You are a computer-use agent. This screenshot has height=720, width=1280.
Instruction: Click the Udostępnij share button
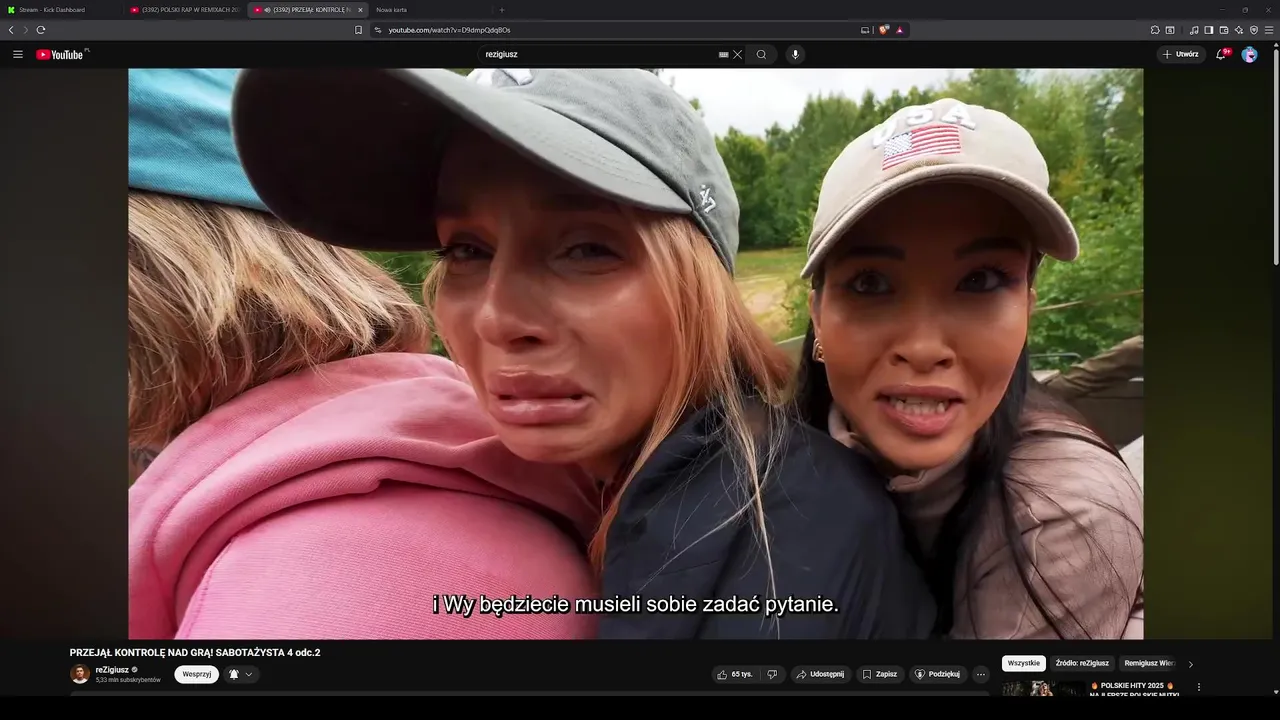pyautogui.click(x=820, y=674)
